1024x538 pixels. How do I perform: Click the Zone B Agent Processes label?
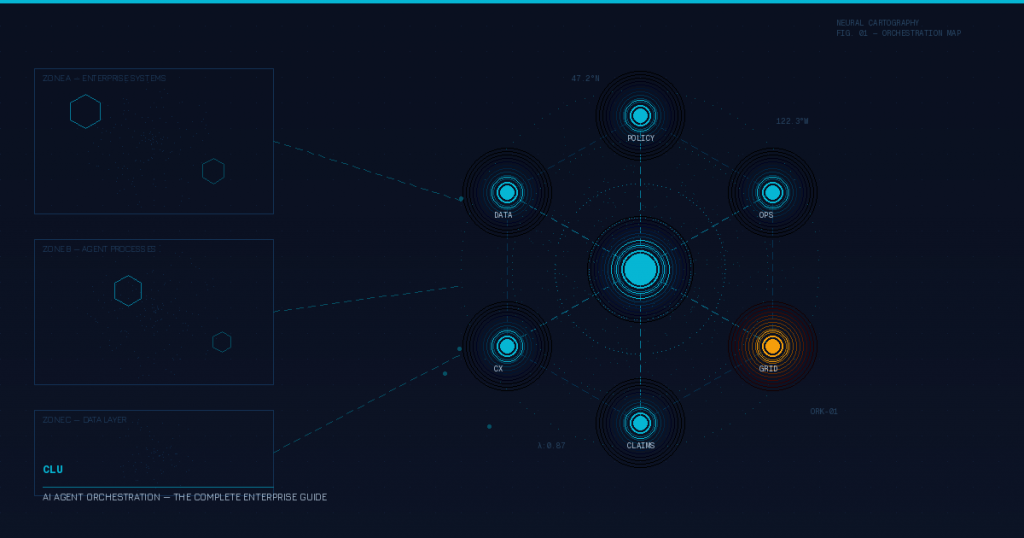click(99, 249)
